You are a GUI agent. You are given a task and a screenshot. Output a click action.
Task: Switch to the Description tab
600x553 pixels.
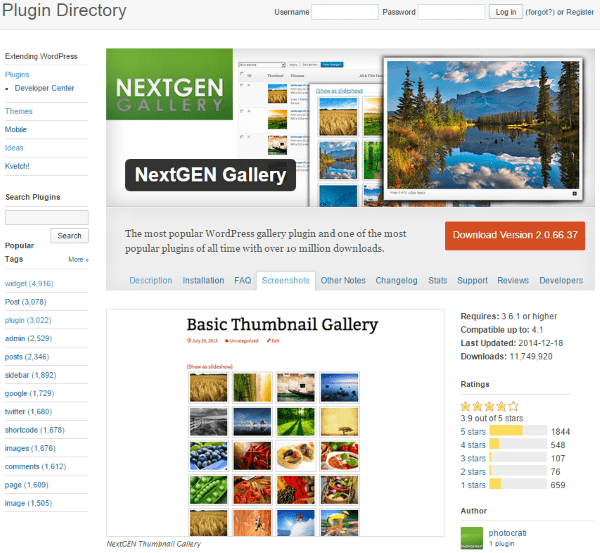pyautogui.click(x=151, y=281)
